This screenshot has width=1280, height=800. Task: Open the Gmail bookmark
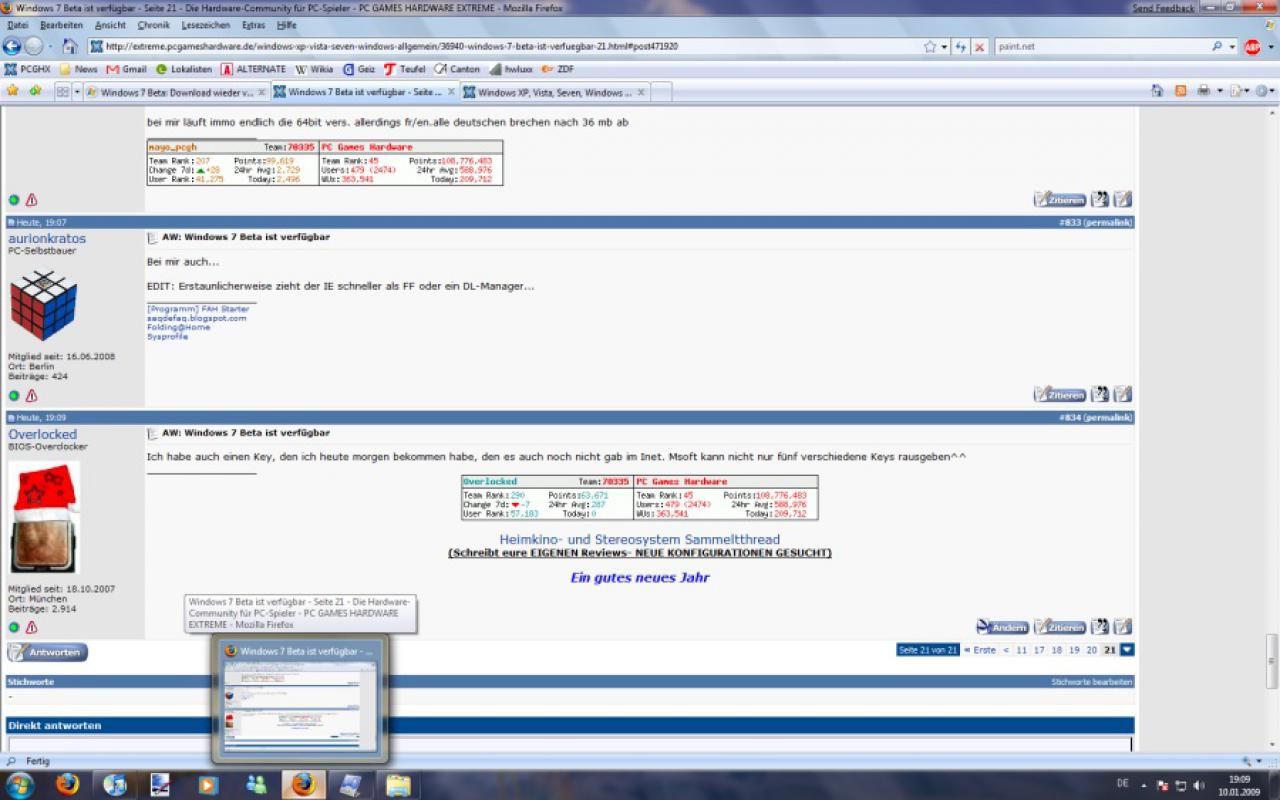click(x=125, y=69)
